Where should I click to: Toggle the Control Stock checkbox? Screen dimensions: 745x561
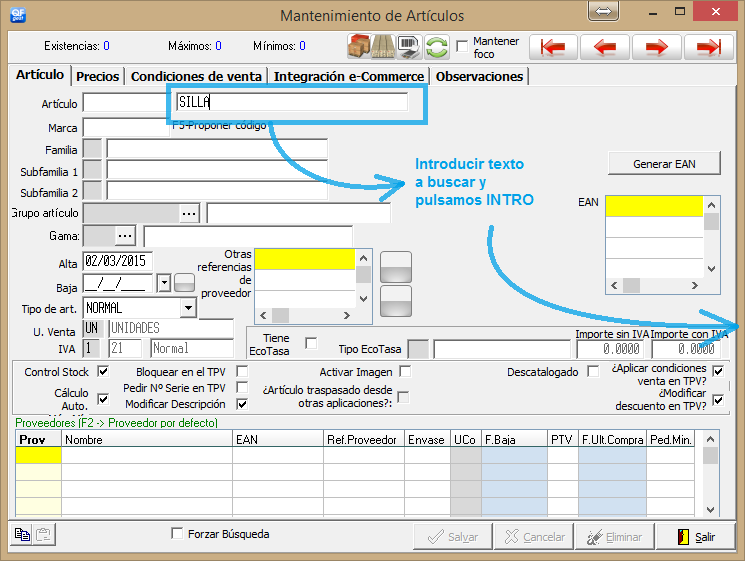[103, 371]
